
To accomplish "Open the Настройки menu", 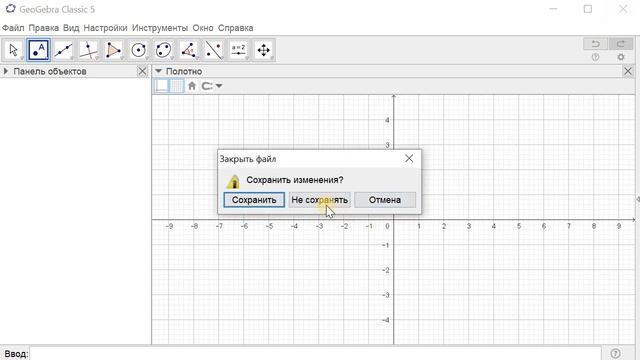I will tap(105, 28).
